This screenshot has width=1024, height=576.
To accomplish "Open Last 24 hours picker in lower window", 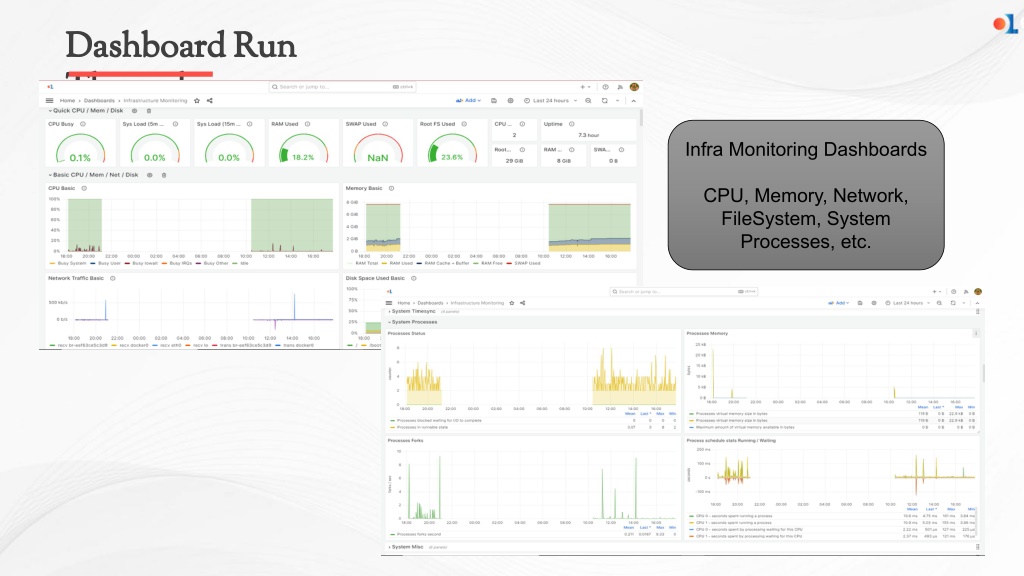I will (908, 303).
